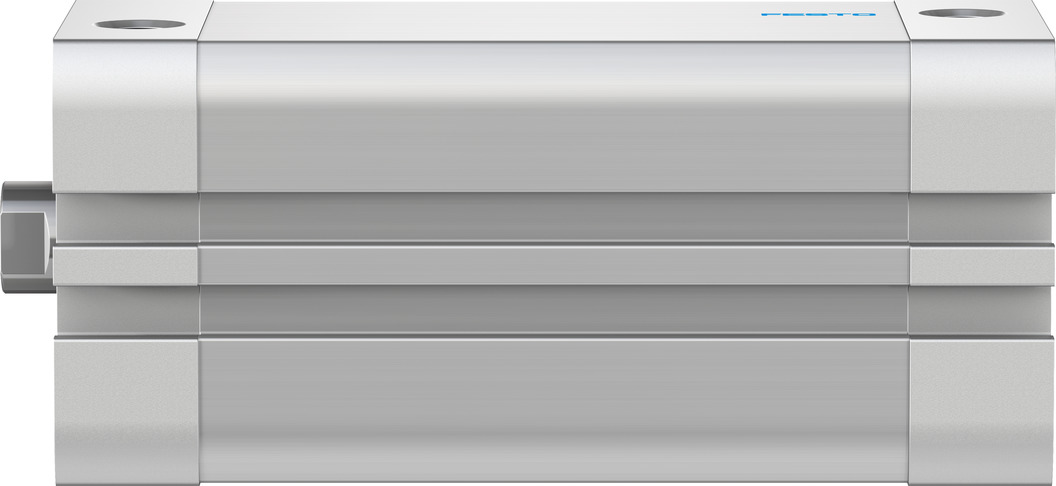Click the lower block of right end cap
This screenshot has height=486, width=1056.
tap(981, 411)
